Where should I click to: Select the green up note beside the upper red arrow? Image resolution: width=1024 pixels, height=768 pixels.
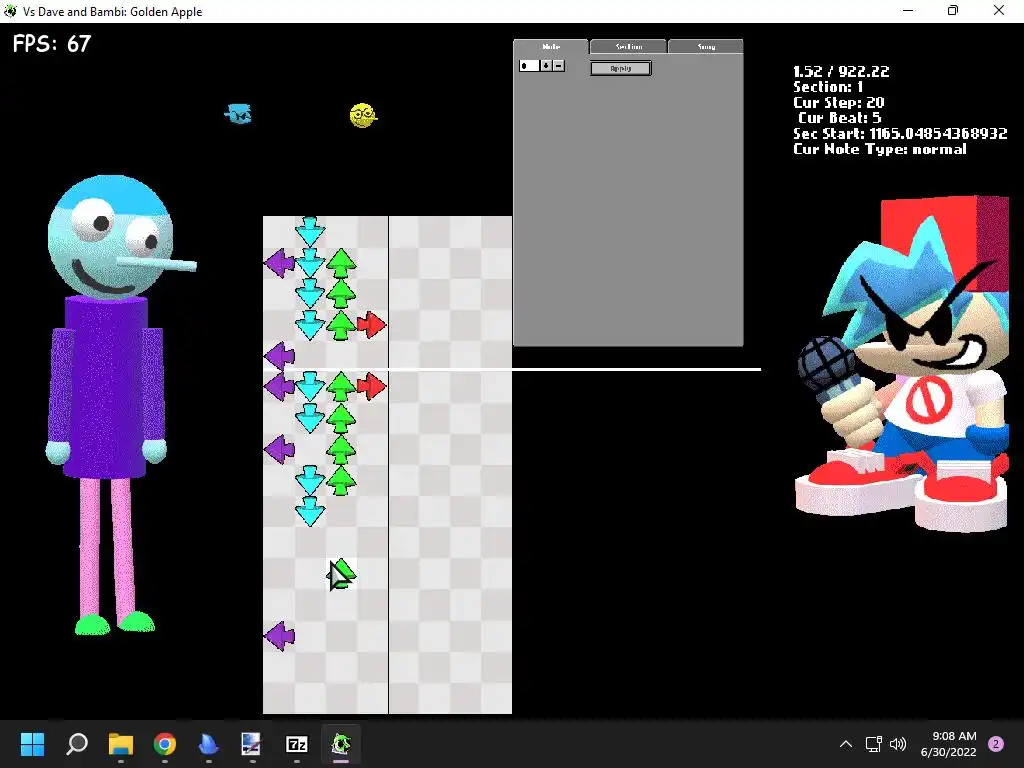[341, 325]
